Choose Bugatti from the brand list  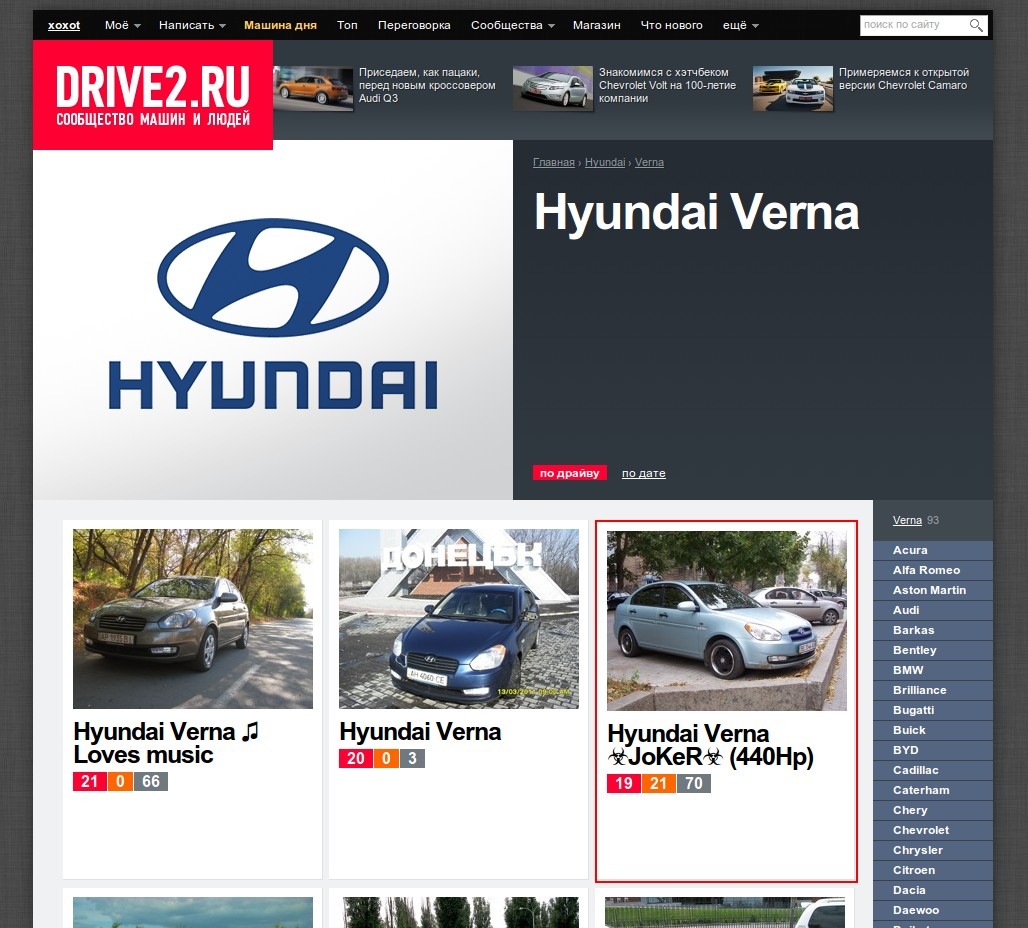pyautogui.click(x=933, y=710)
